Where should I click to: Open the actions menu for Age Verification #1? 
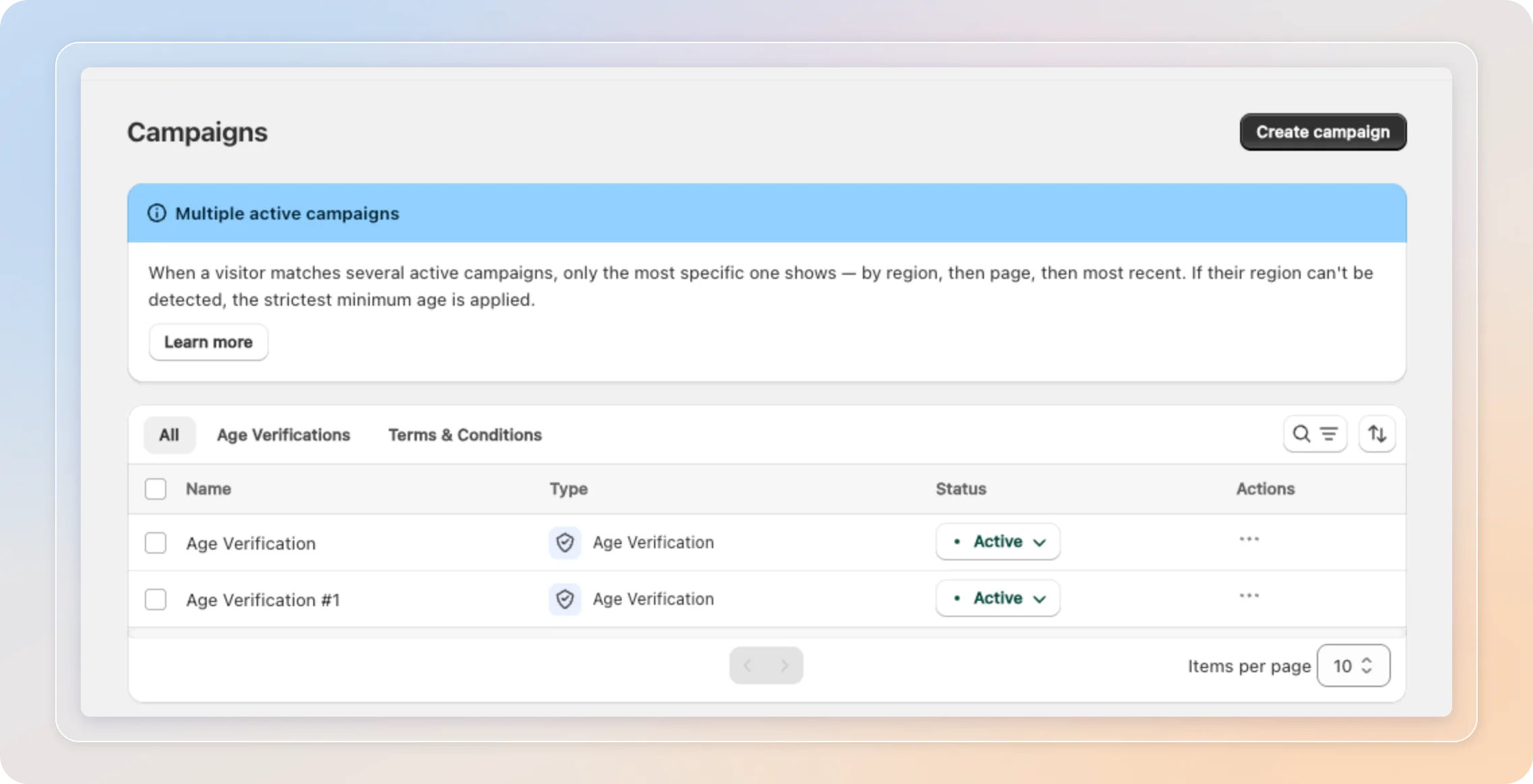coord(1249,596)
